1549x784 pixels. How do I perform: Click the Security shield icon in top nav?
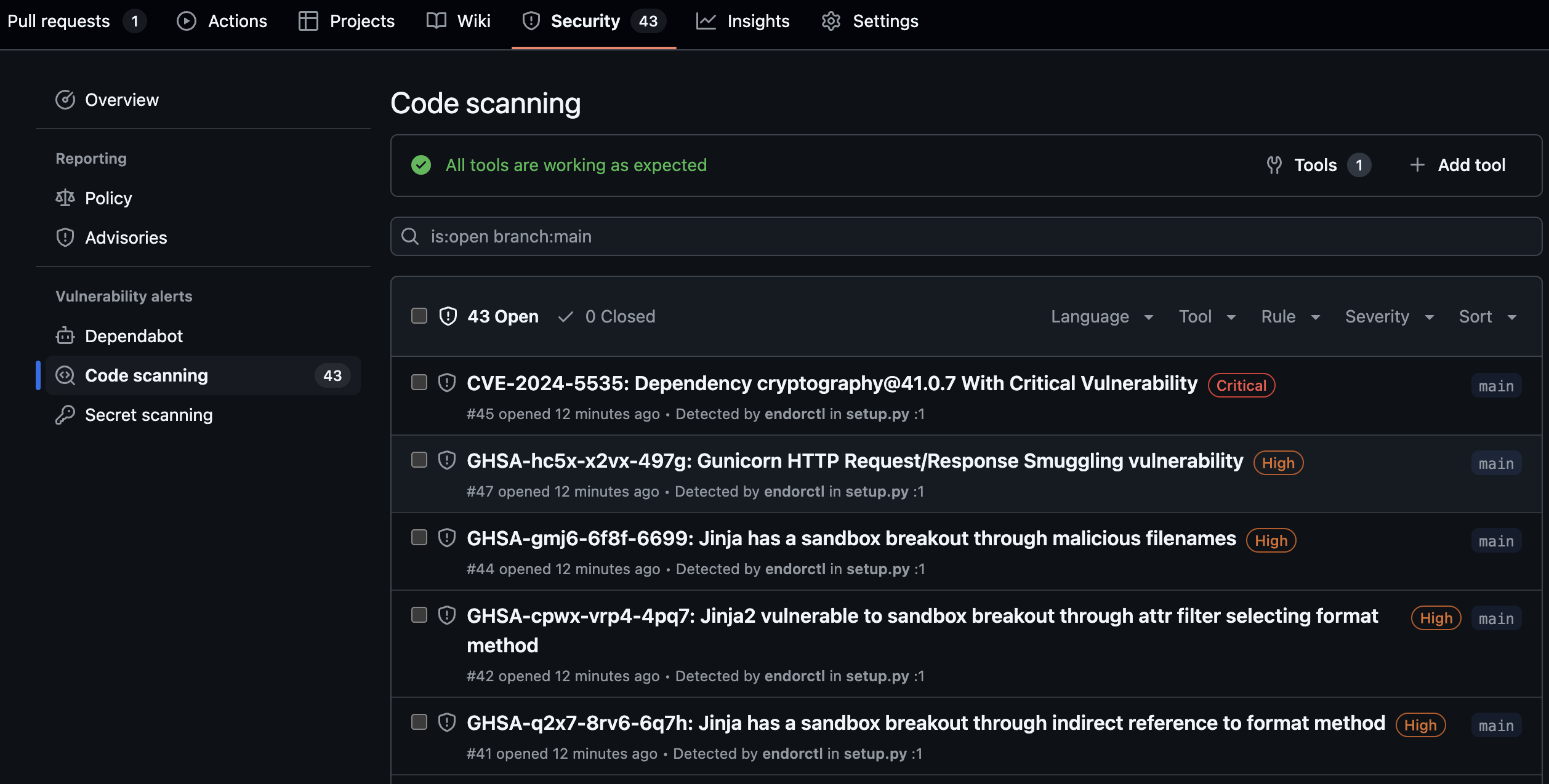[x=531, y=21]
